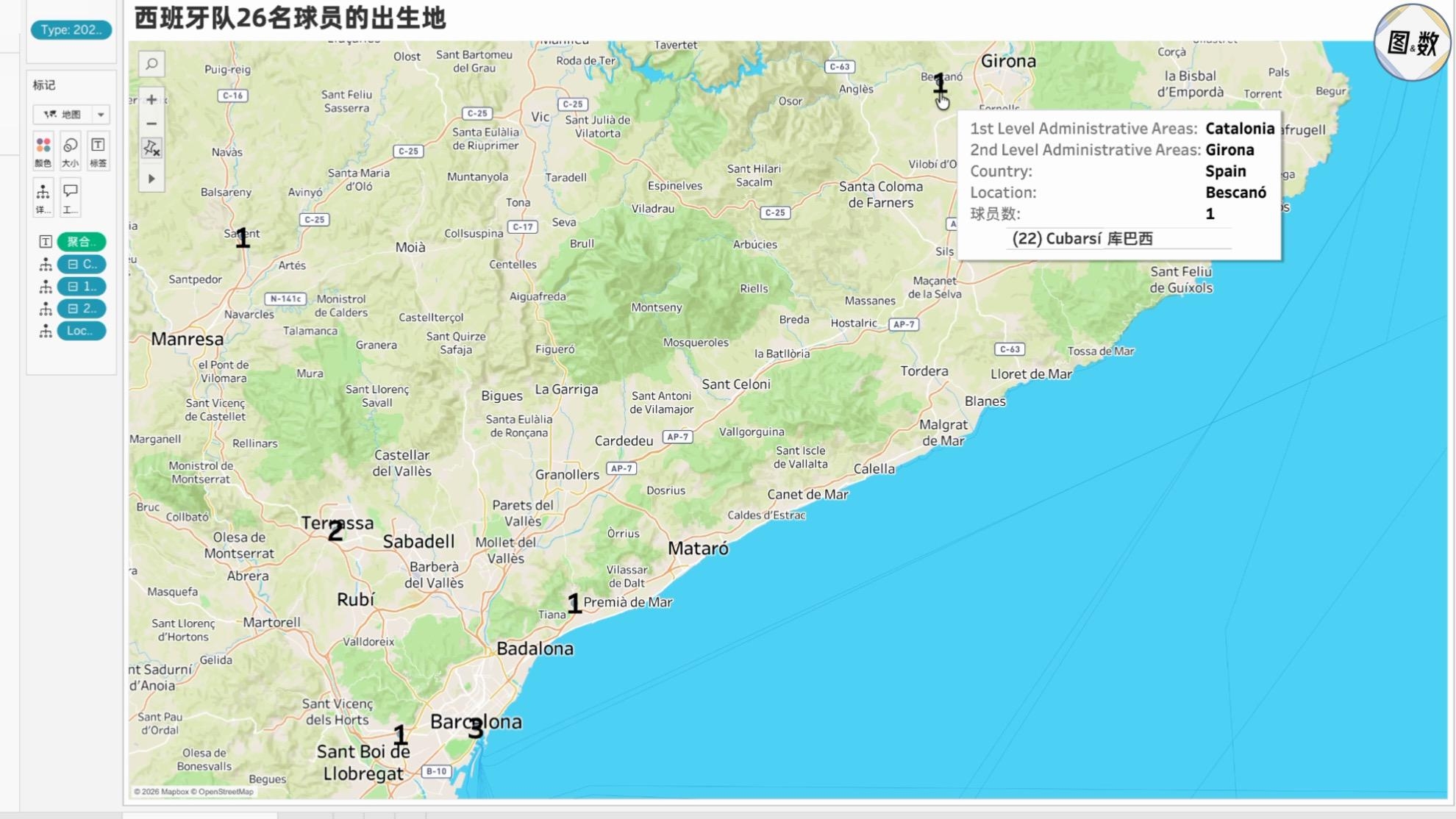Click the 图&数 round logo
Image resolution: width=1456 pixels, height=819 pixels.
click(x=1412, y=43)
